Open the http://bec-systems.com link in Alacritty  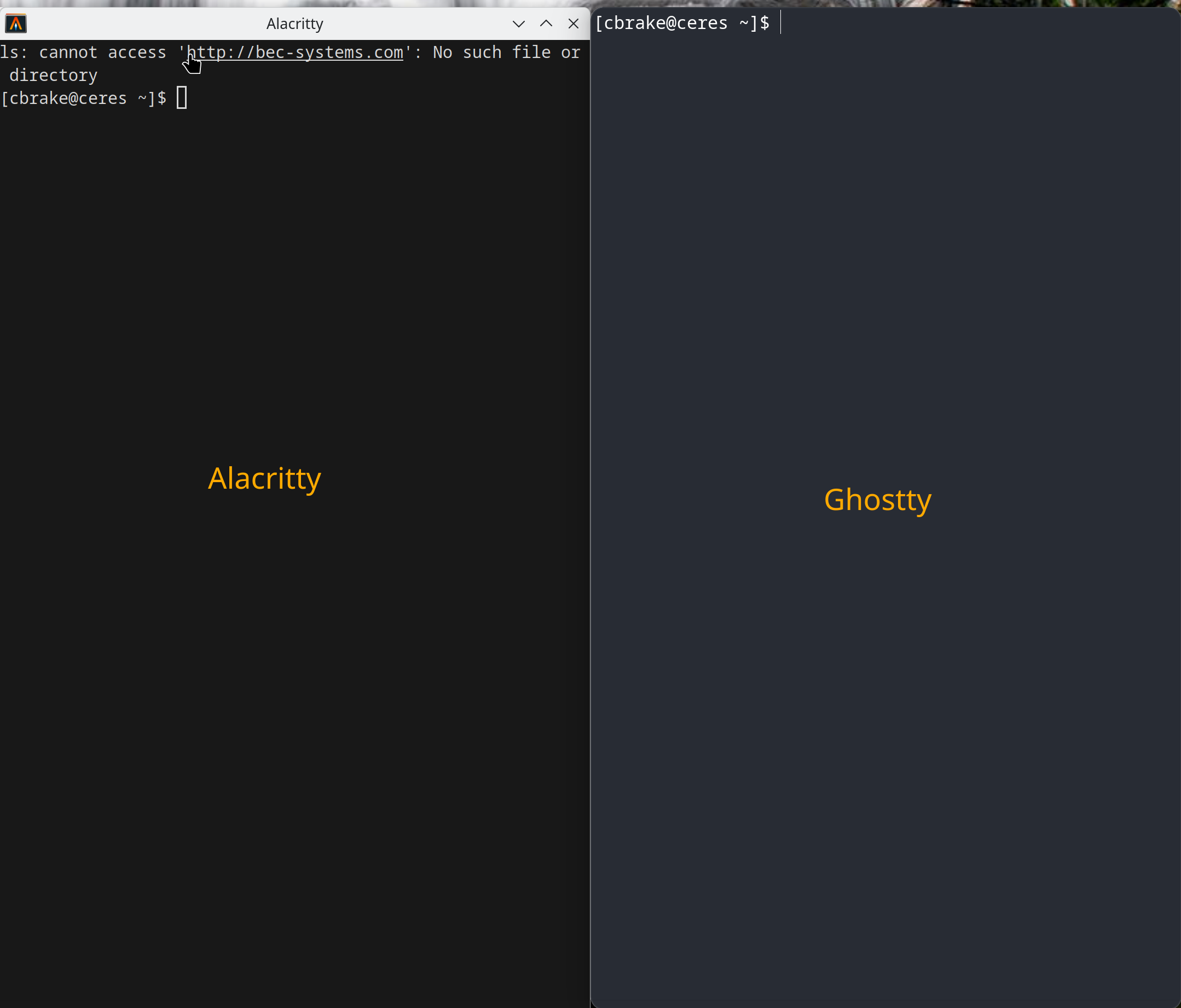[294, 53]
